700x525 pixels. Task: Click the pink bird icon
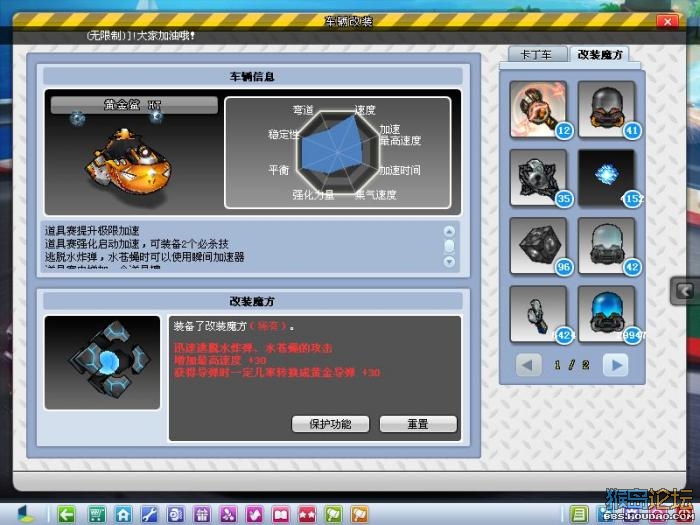pyautogui.click(x=254, y=514)
